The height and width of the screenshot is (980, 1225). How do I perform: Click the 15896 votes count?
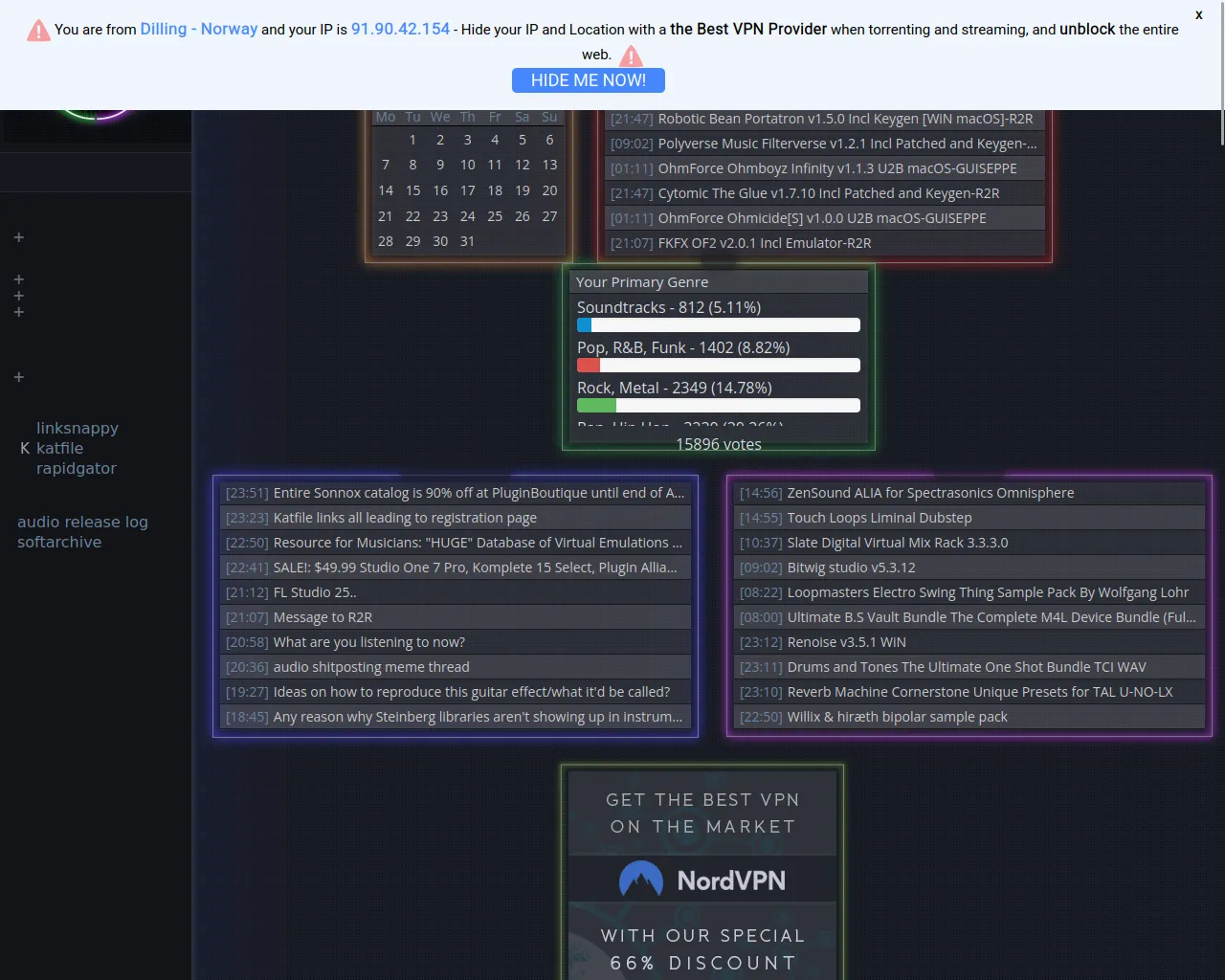(719, 444)
